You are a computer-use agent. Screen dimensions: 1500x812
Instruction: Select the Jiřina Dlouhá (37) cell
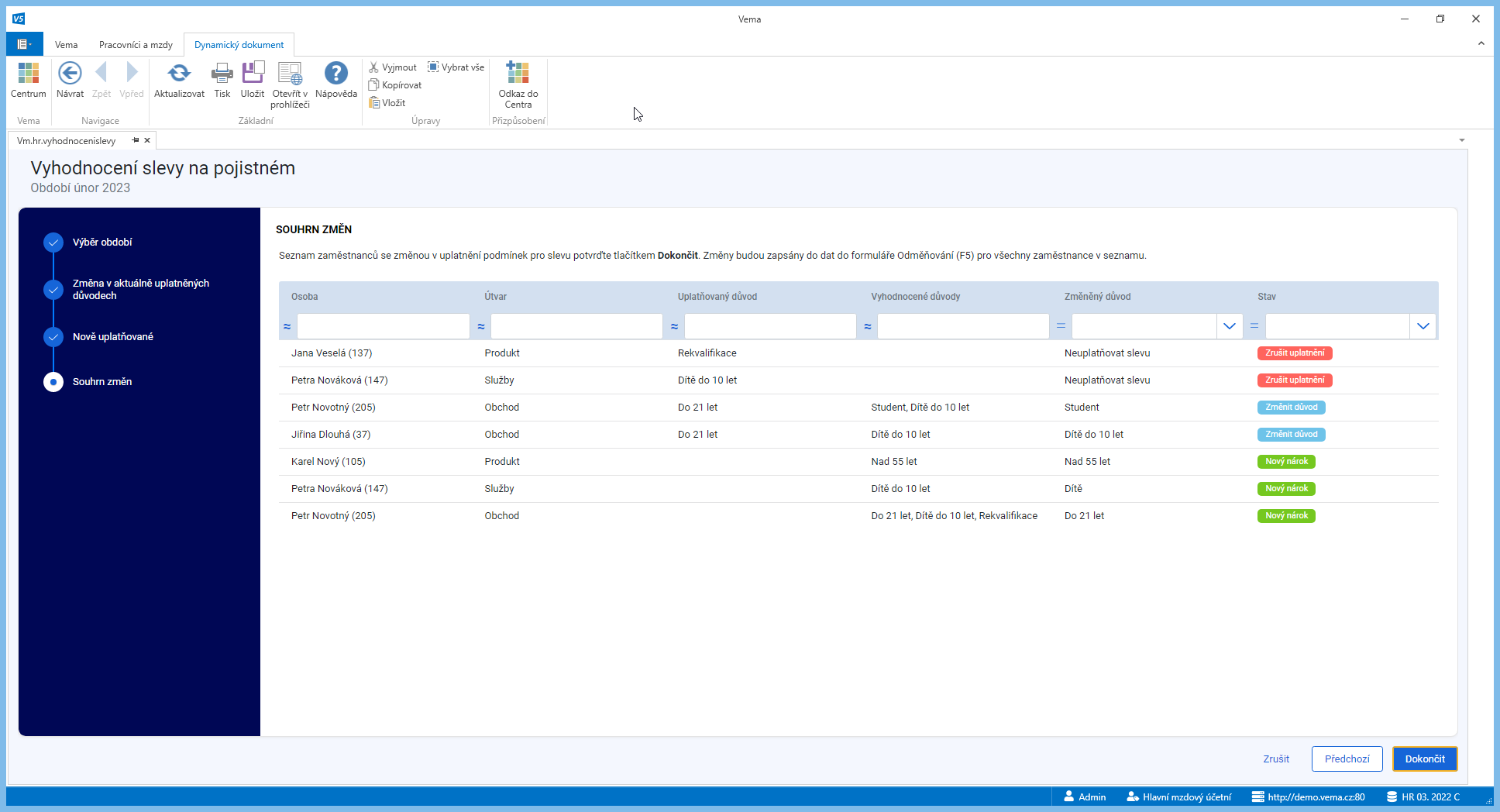click(331, 435)
